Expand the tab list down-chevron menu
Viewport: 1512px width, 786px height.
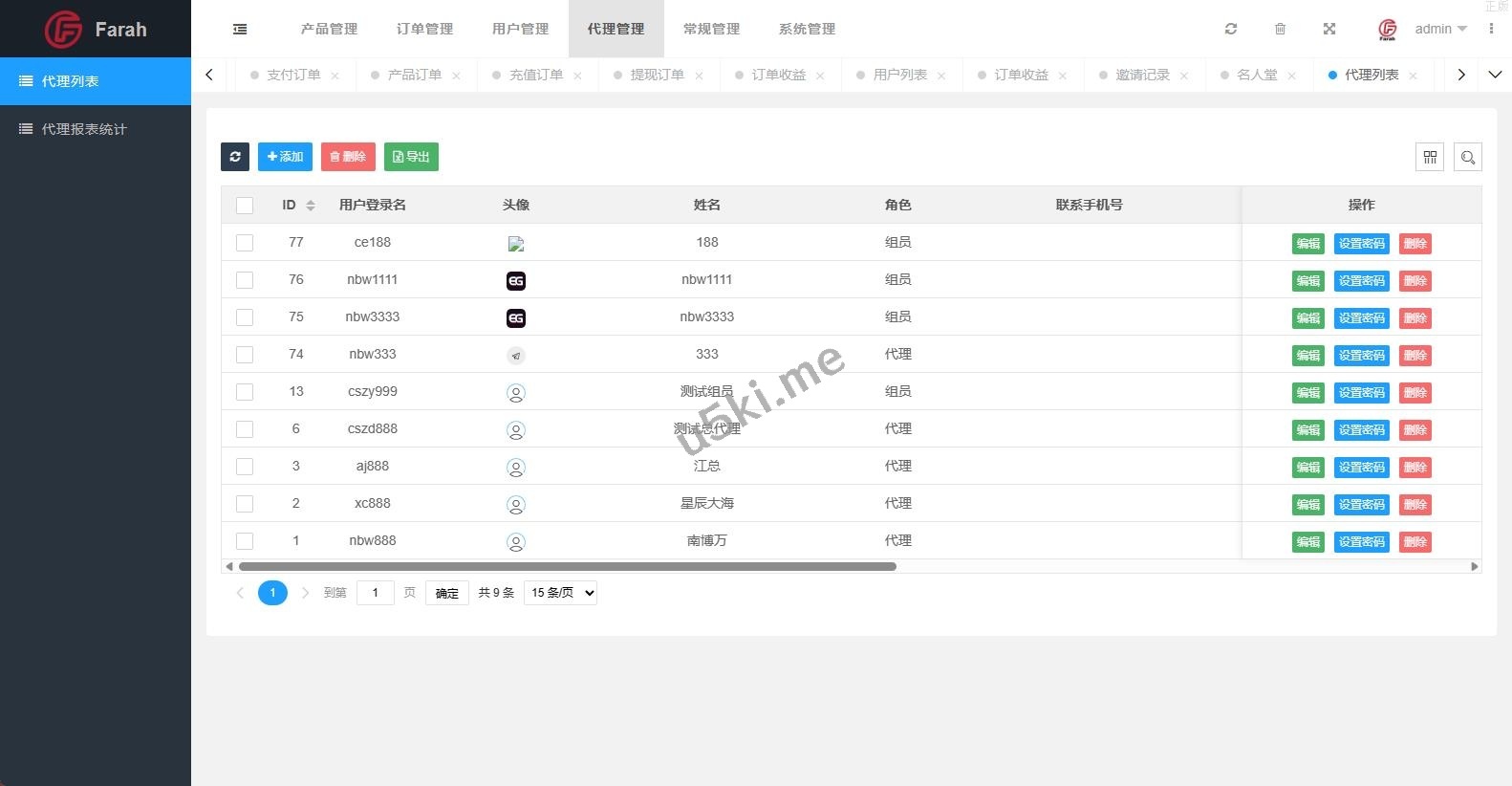coord(1495,75)
